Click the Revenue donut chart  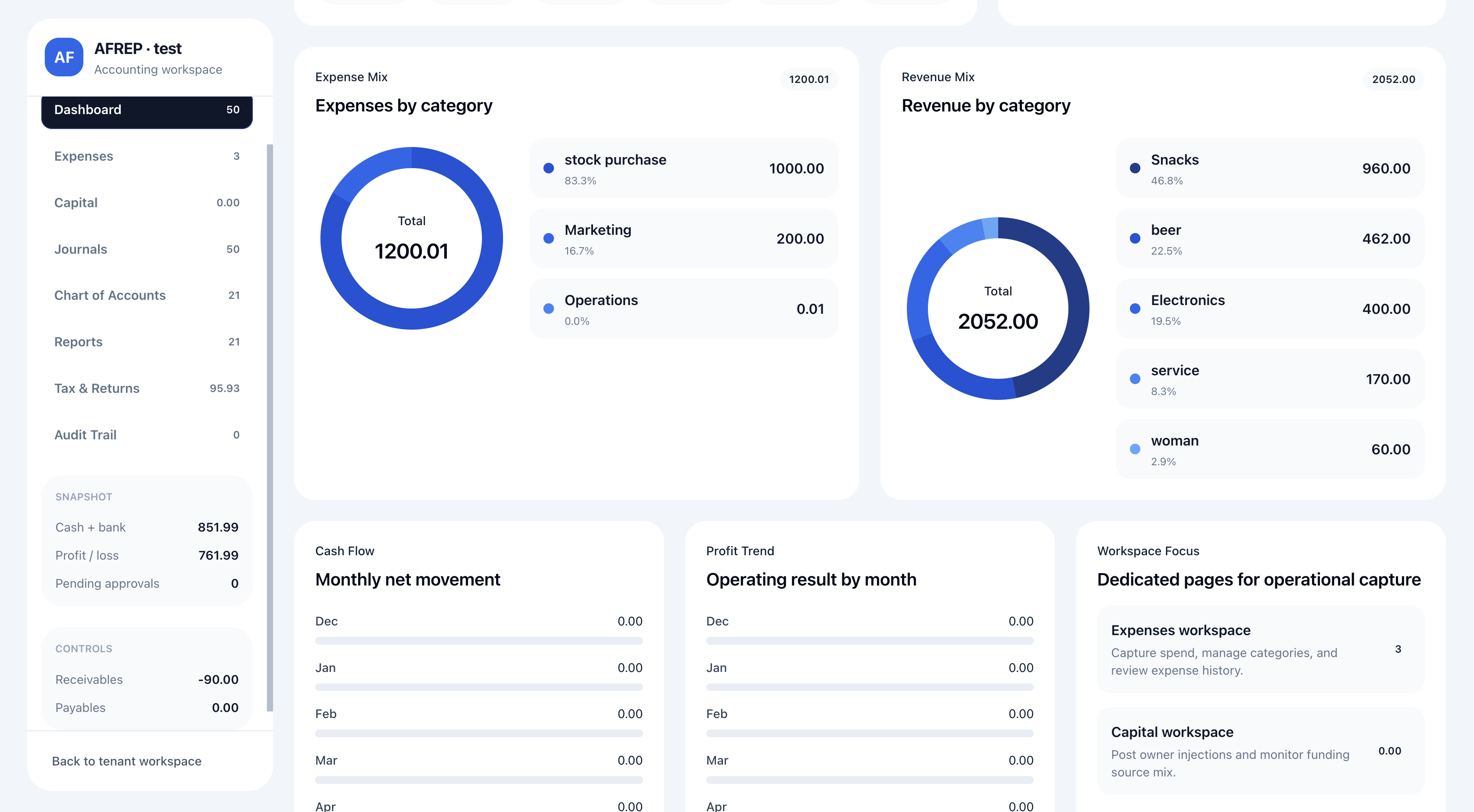tap(997, 309)
